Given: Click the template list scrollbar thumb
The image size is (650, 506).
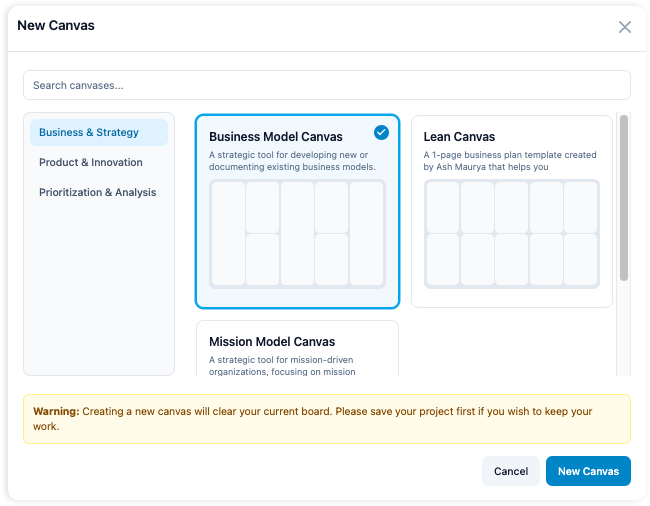Looking at the screenshot, I should (x=624, y=198).
